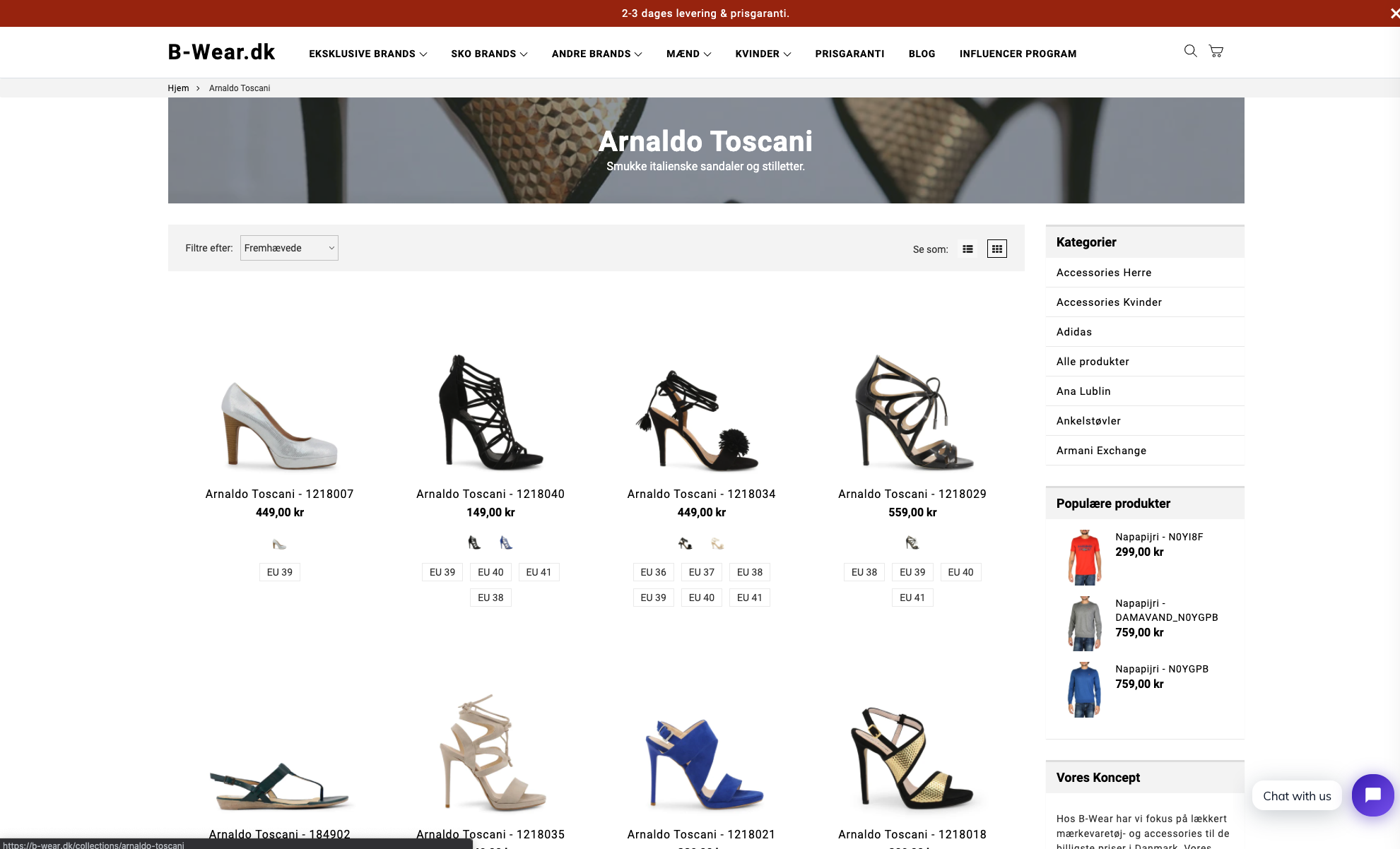This screenshot has width=1400, height=849.
Task: Go to the Blog page
Action: [x=922, y=54]
